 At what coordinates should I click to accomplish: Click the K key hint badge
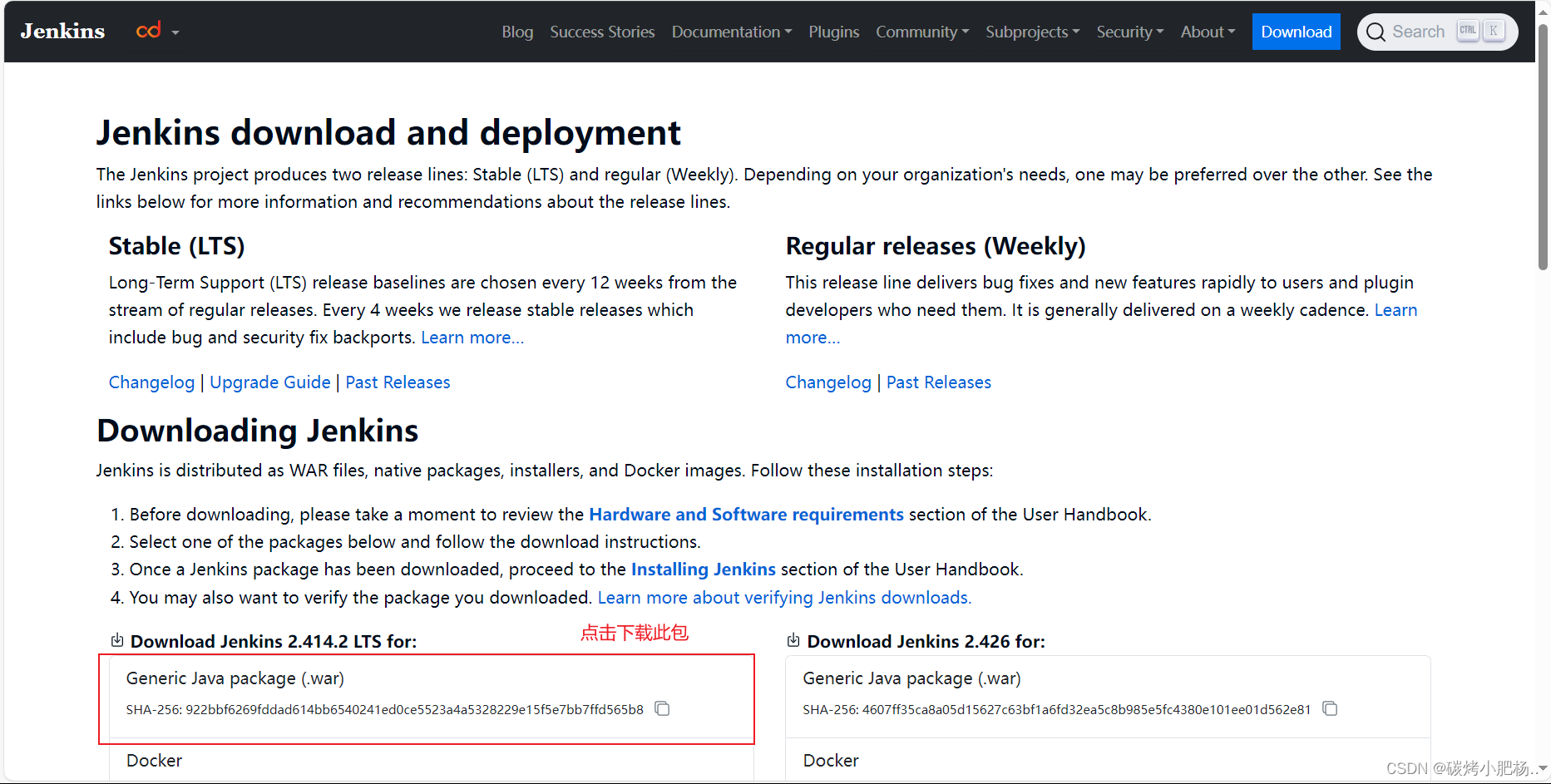[x=1494, y=30]
